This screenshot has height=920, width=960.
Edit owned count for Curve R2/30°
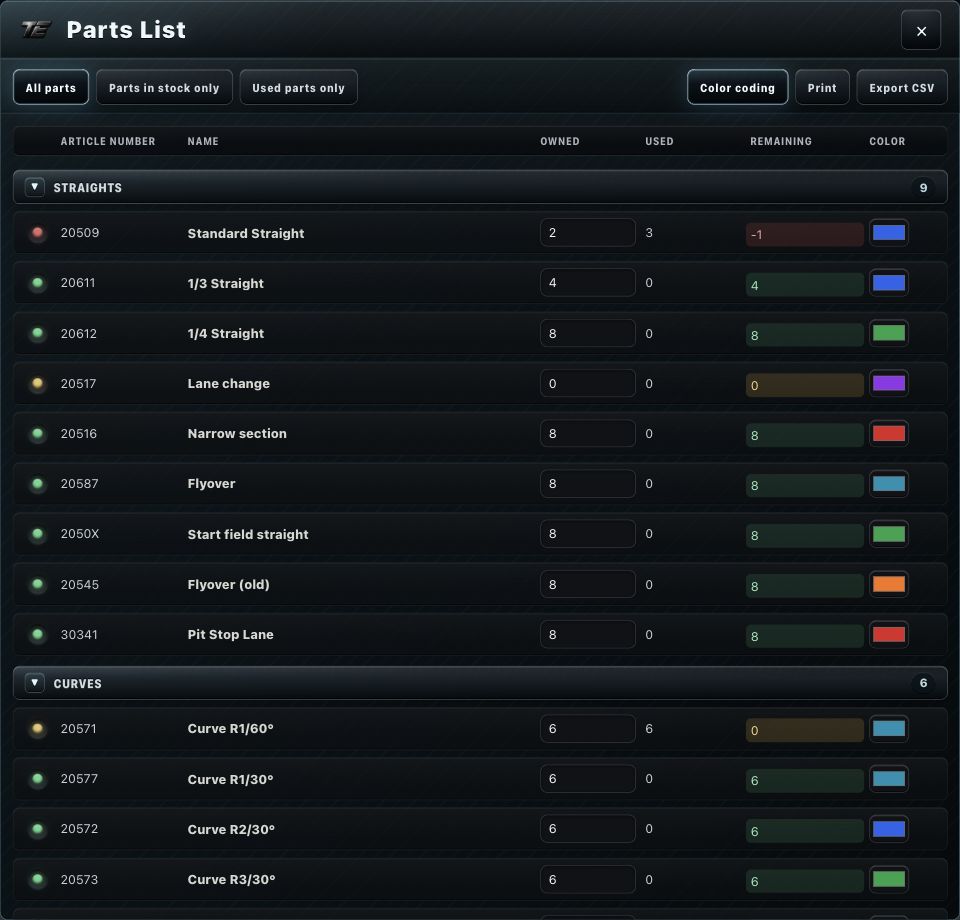coord(588,829)
